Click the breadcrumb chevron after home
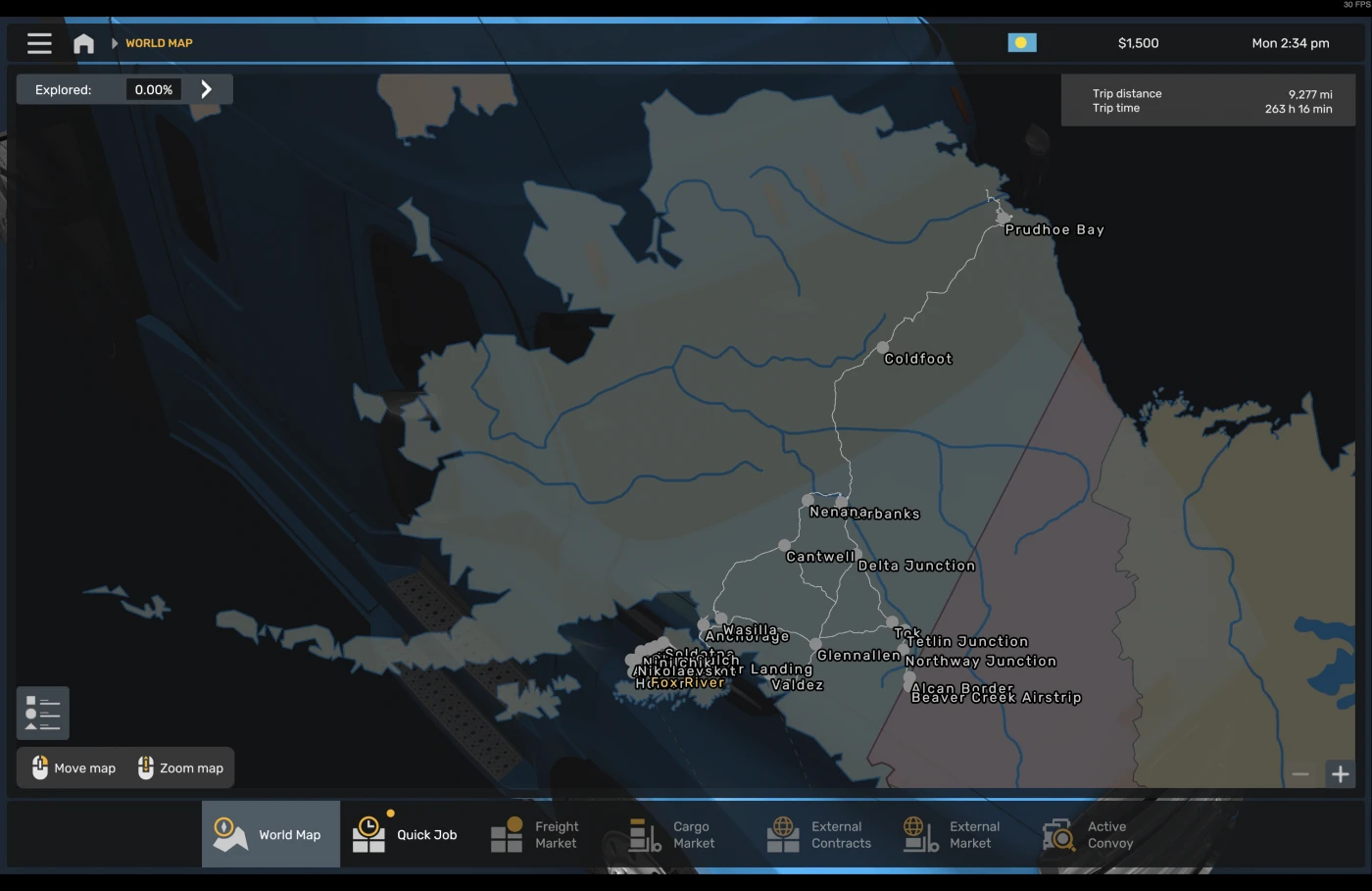Viewport: 1372px width, 891px height. [114, 43]
